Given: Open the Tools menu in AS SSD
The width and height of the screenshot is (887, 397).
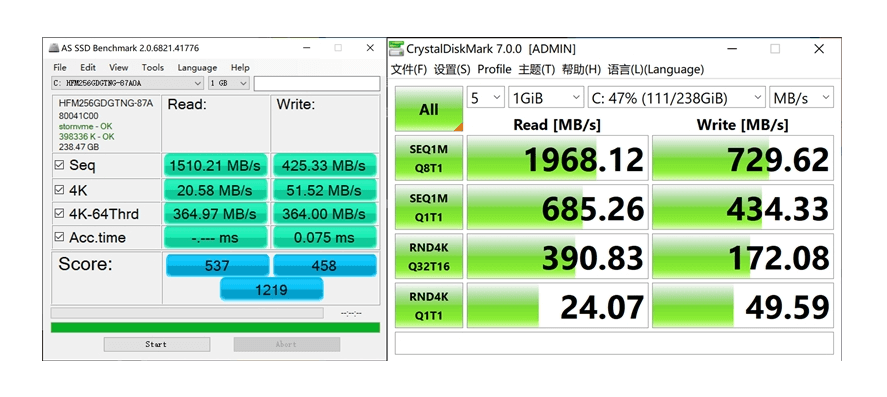Looking at the screenshot, I should (x=153, y=67).
